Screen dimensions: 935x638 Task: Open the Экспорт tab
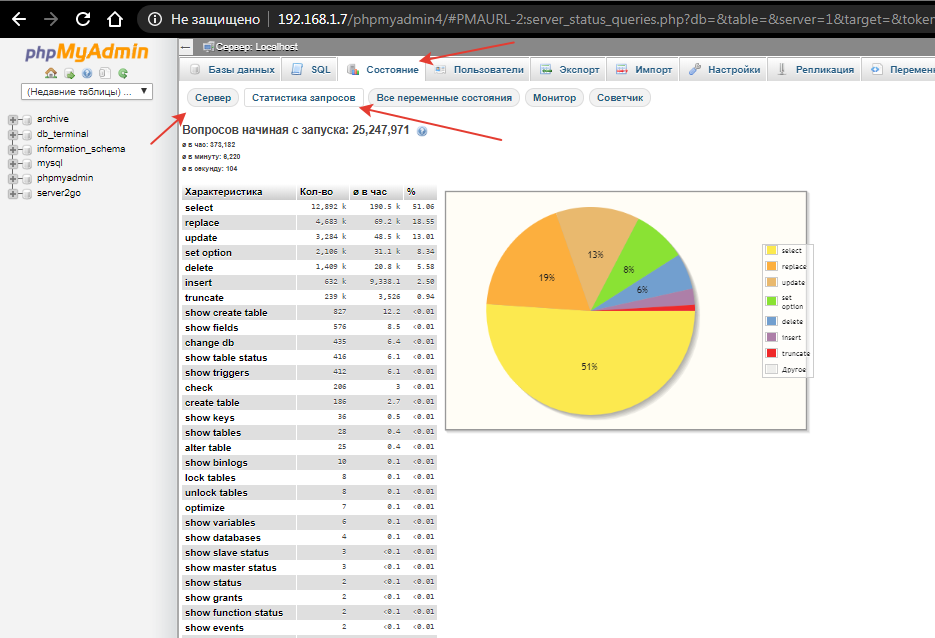568,70
